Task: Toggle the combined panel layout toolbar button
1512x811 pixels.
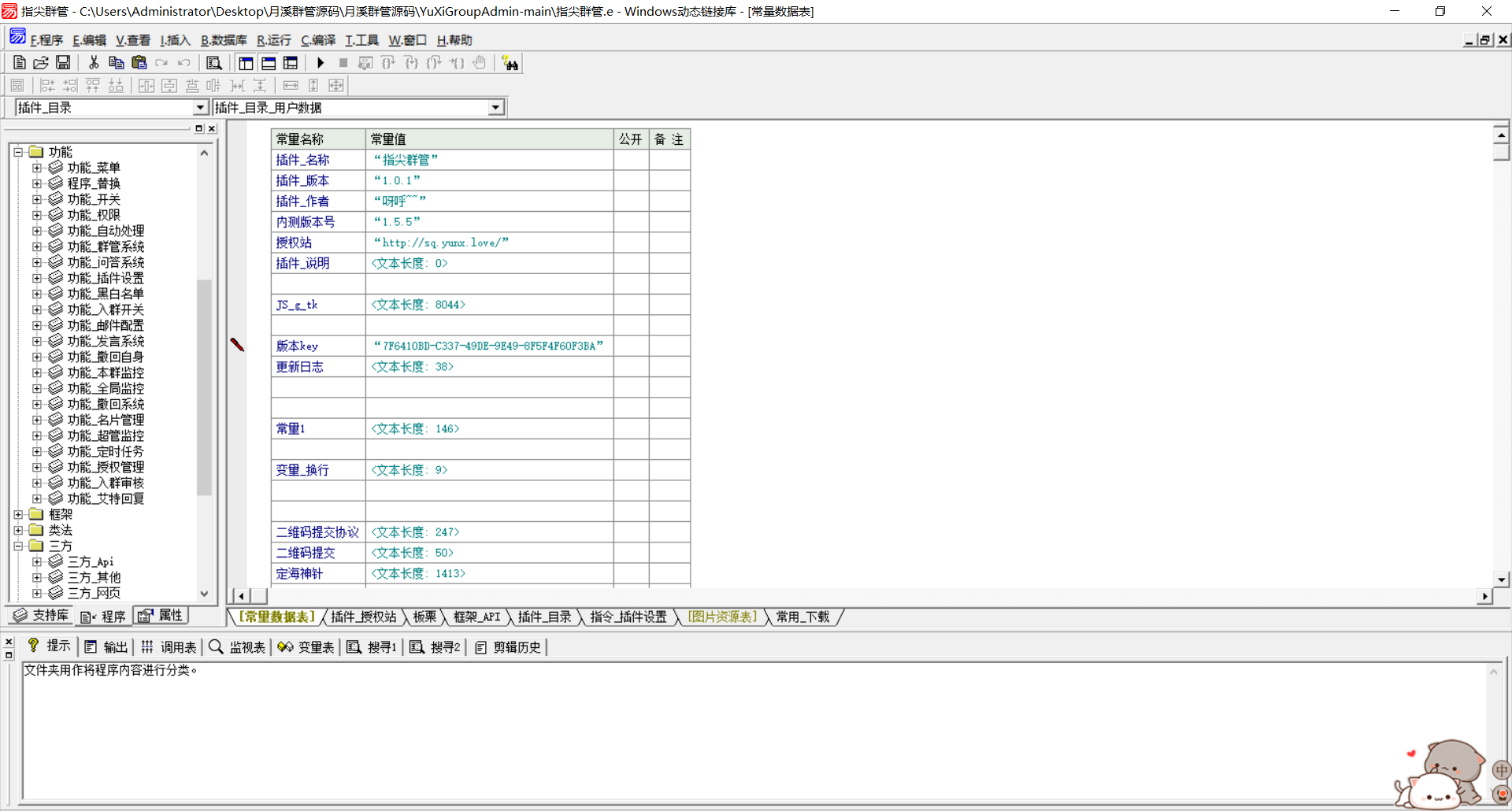Action: pos(291,63)
